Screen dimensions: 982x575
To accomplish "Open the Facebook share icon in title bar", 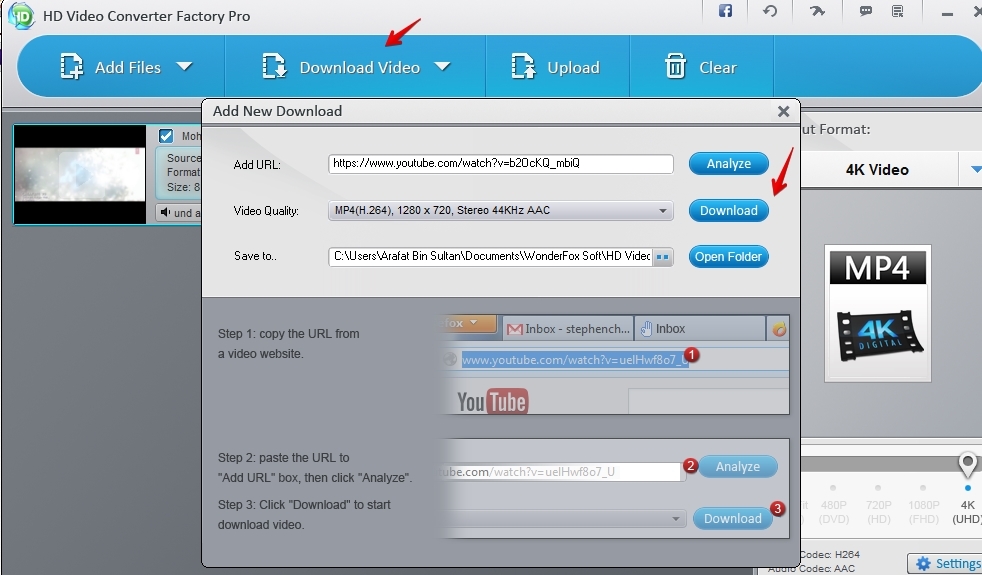I will [725, 11].
